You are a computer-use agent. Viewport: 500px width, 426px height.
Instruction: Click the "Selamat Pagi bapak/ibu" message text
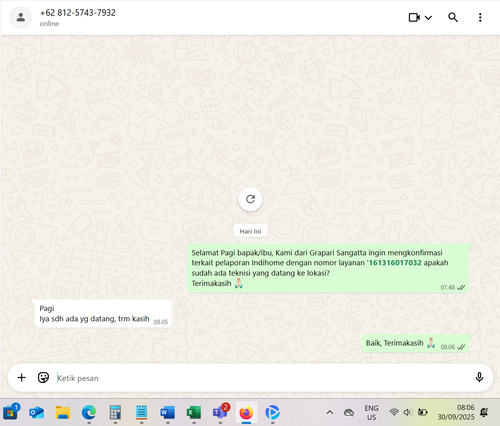[320, 268]
